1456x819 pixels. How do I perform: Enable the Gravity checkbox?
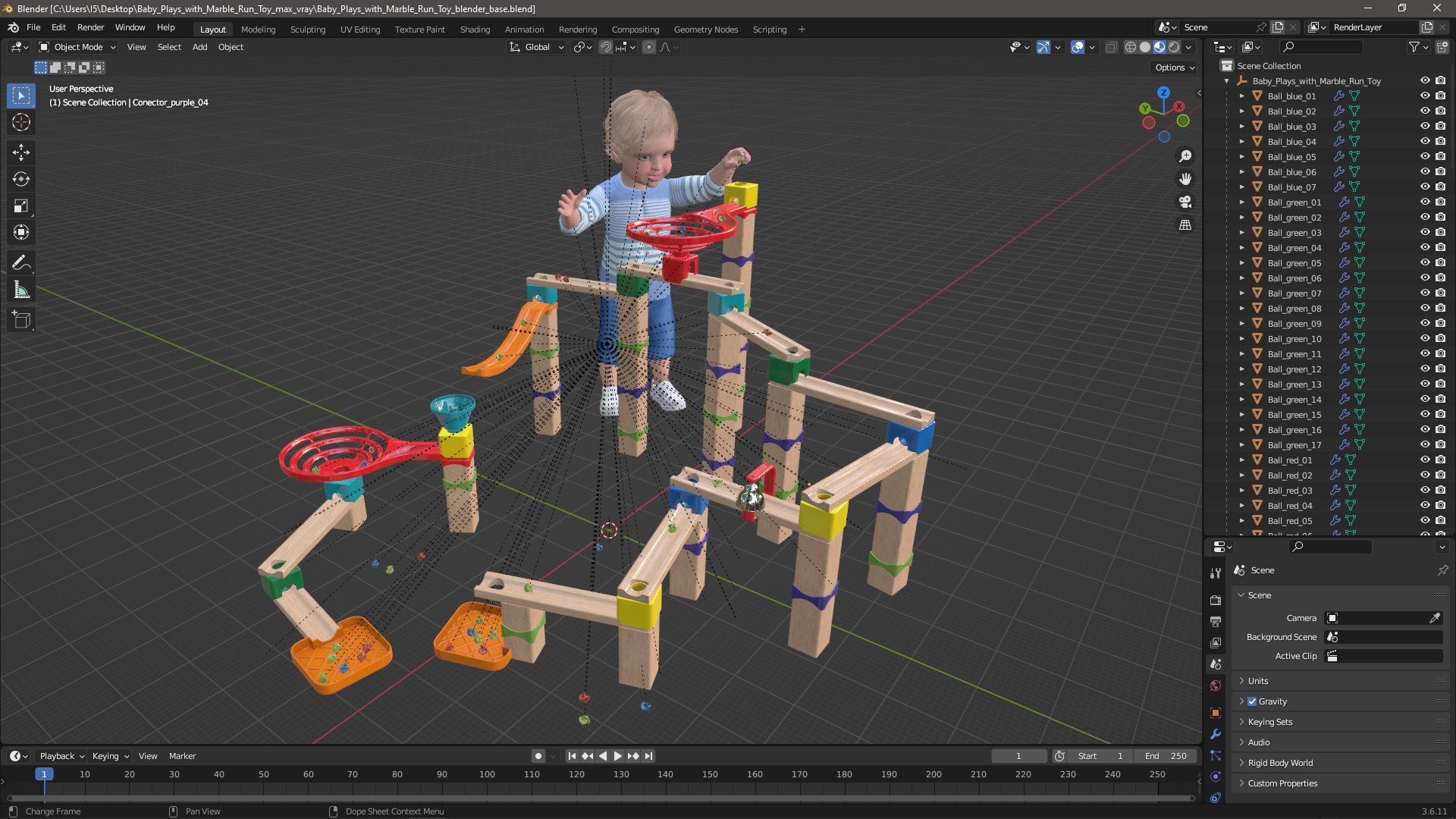pos(1252,701)
